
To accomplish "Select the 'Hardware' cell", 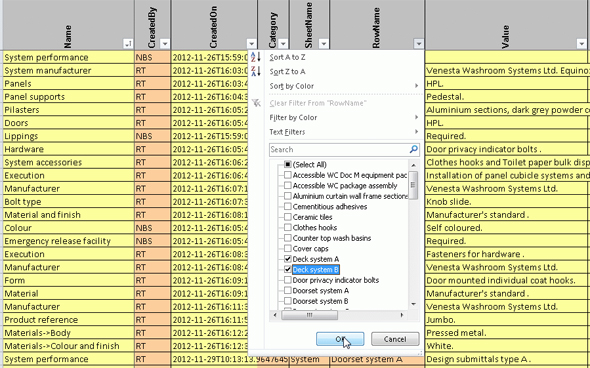I will click(68, 149).
